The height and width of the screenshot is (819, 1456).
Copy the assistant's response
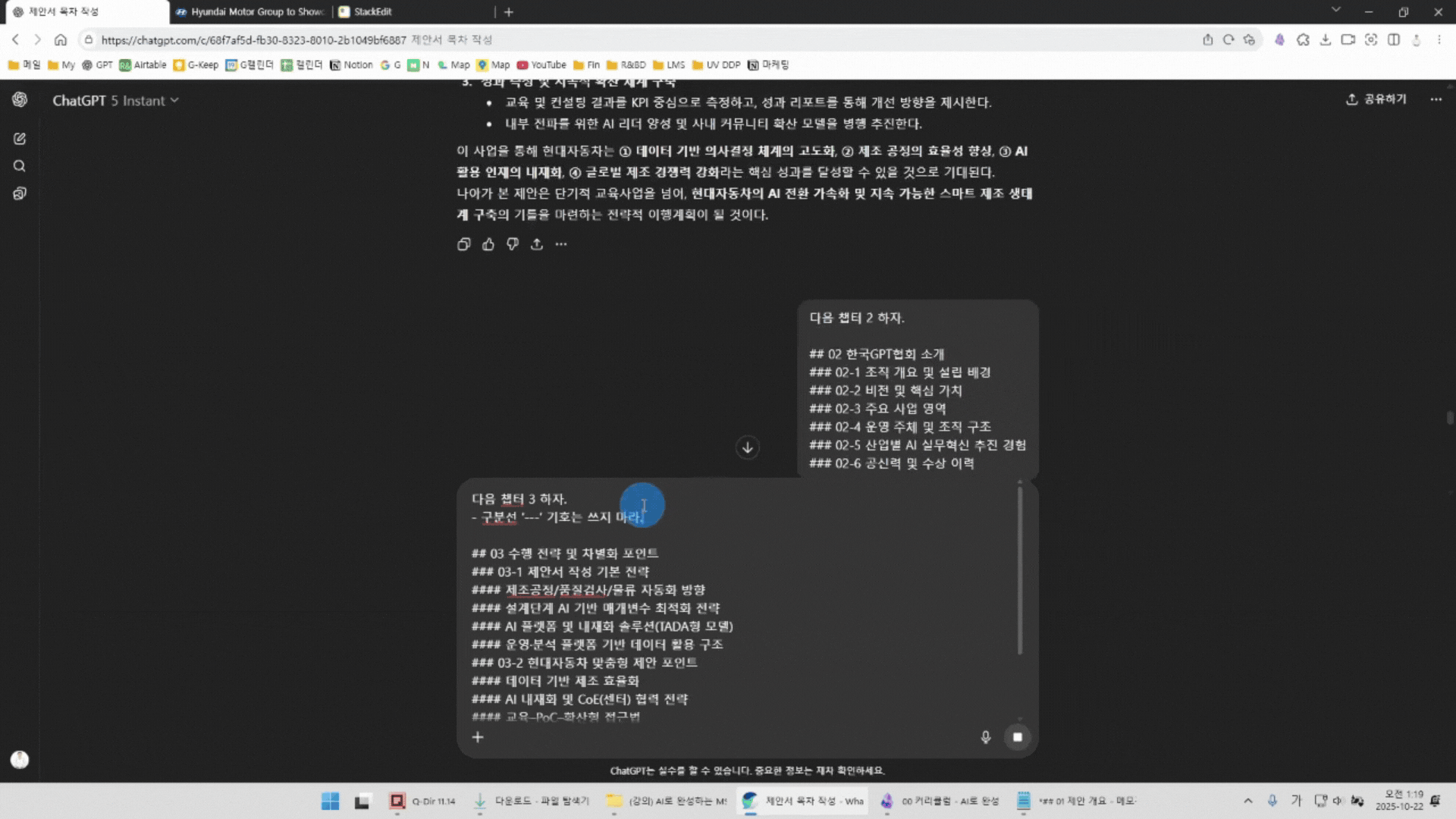pyautogui.click(x=463, y=244)
